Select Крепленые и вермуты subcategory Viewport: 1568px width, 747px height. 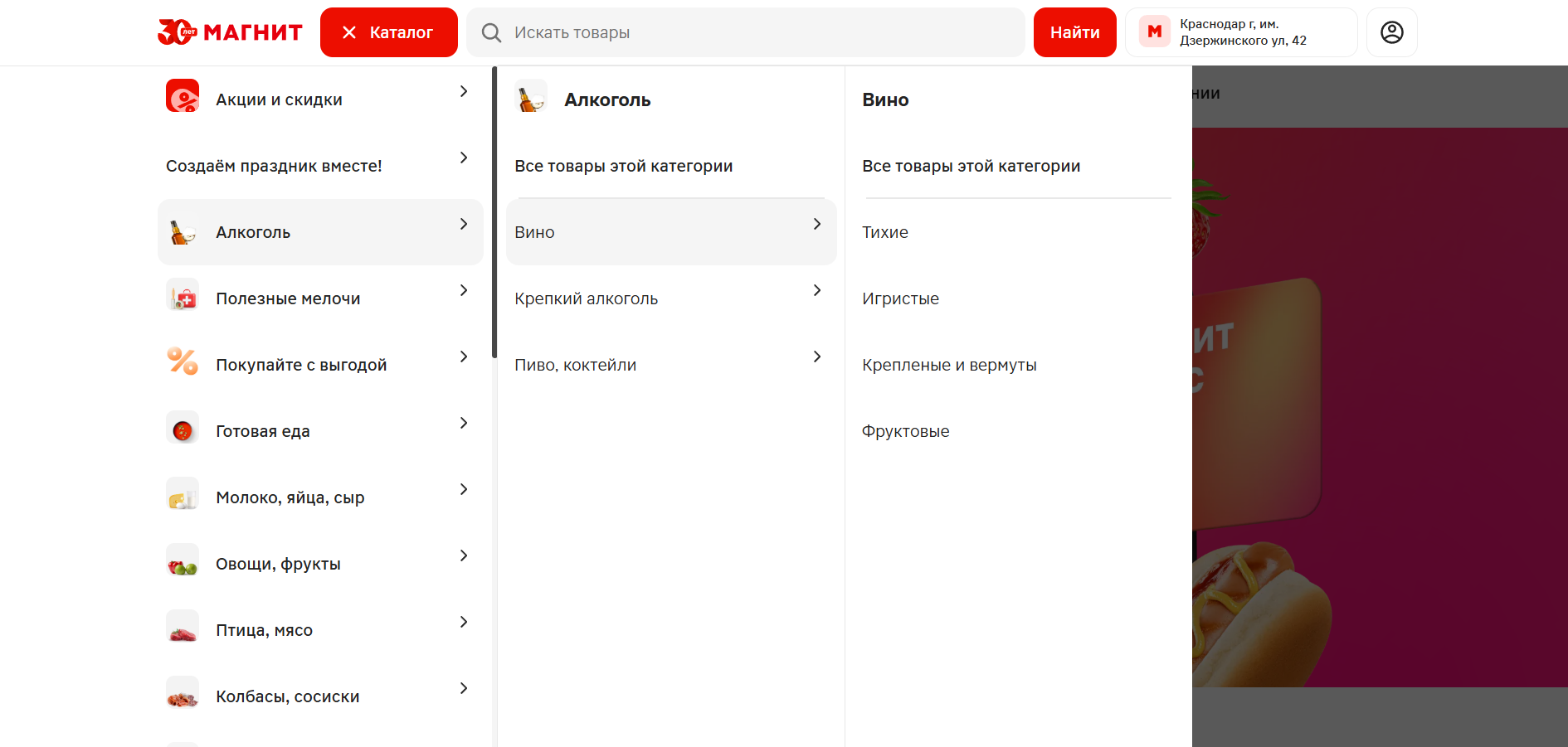(x=949, y=365)
